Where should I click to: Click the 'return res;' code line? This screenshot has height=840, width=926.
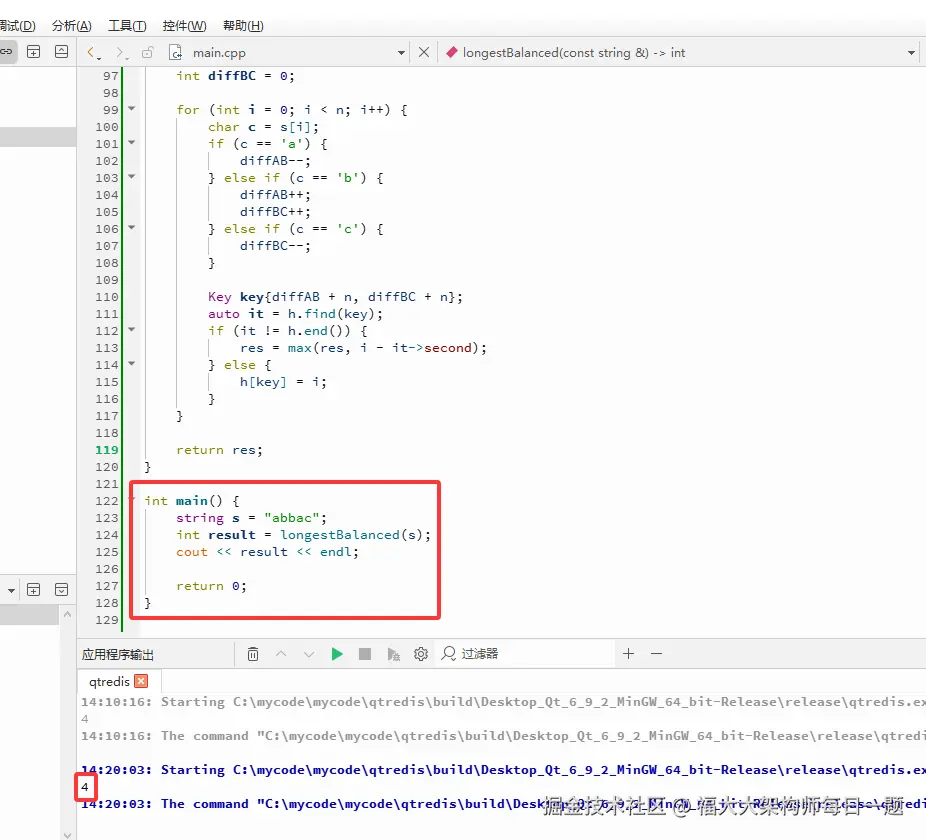[219, 450]
